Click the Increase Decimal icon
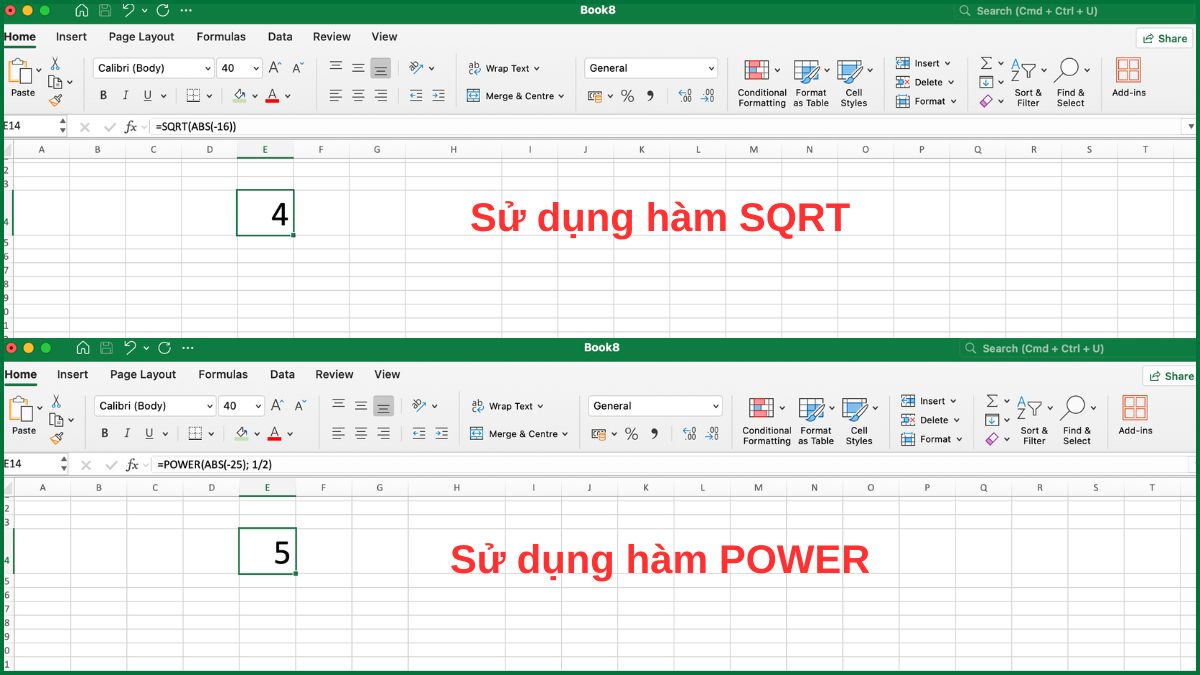 click(685, 95)
